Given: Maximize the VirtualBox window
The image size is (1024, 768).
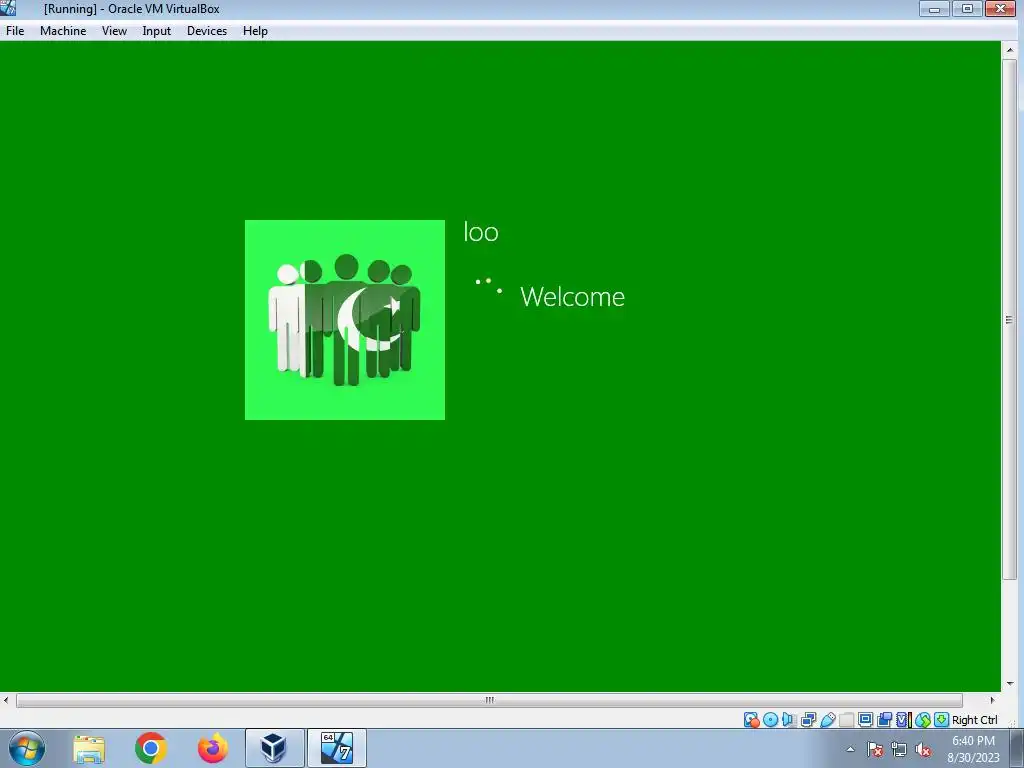Looking at the screenshot, I should [967, 8].
